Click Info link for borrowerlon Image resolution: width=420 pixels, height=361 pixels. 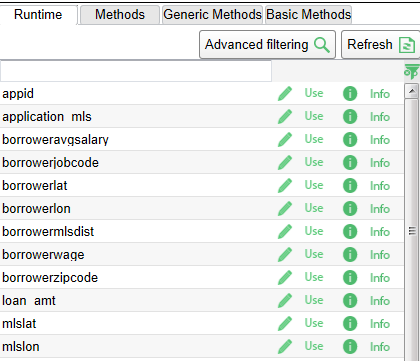pos(380,209)
